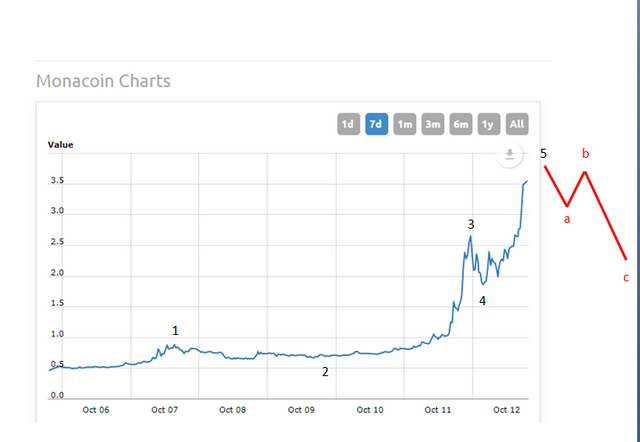This screenshot has height=442, width=640.
Task: Click the Value axis title
Action: click(60, 144)
